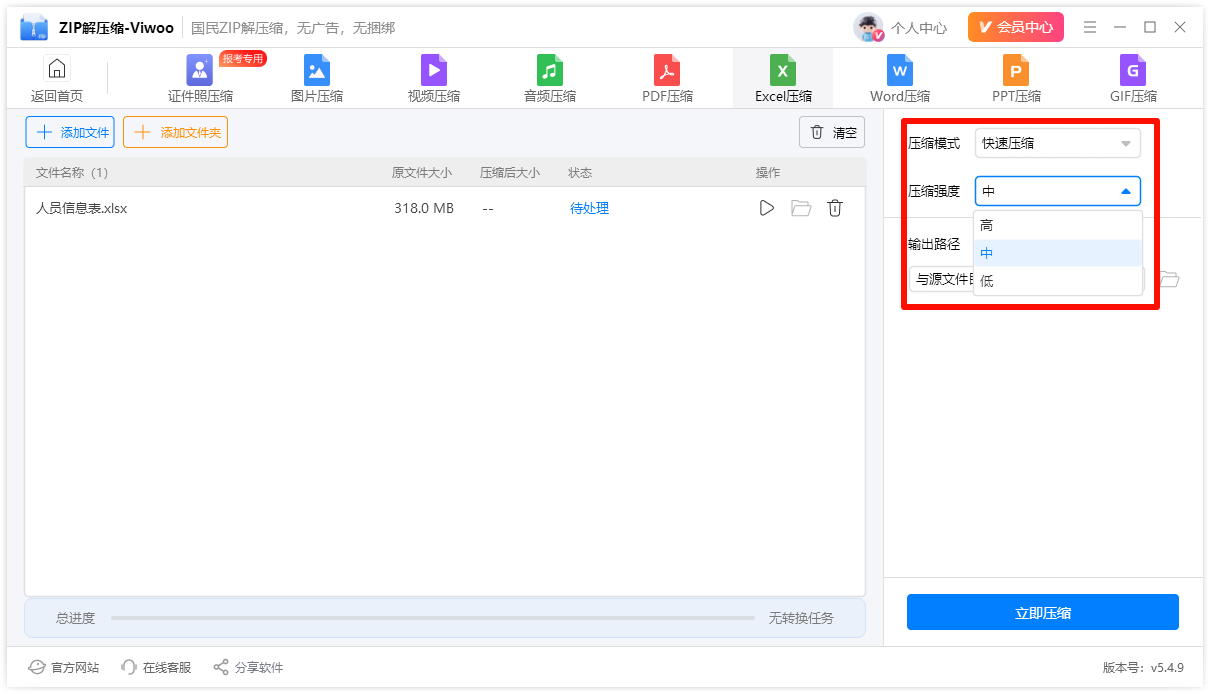Switch to the Excel压缩 tab

pyautogui.click(x=783, y=79)
